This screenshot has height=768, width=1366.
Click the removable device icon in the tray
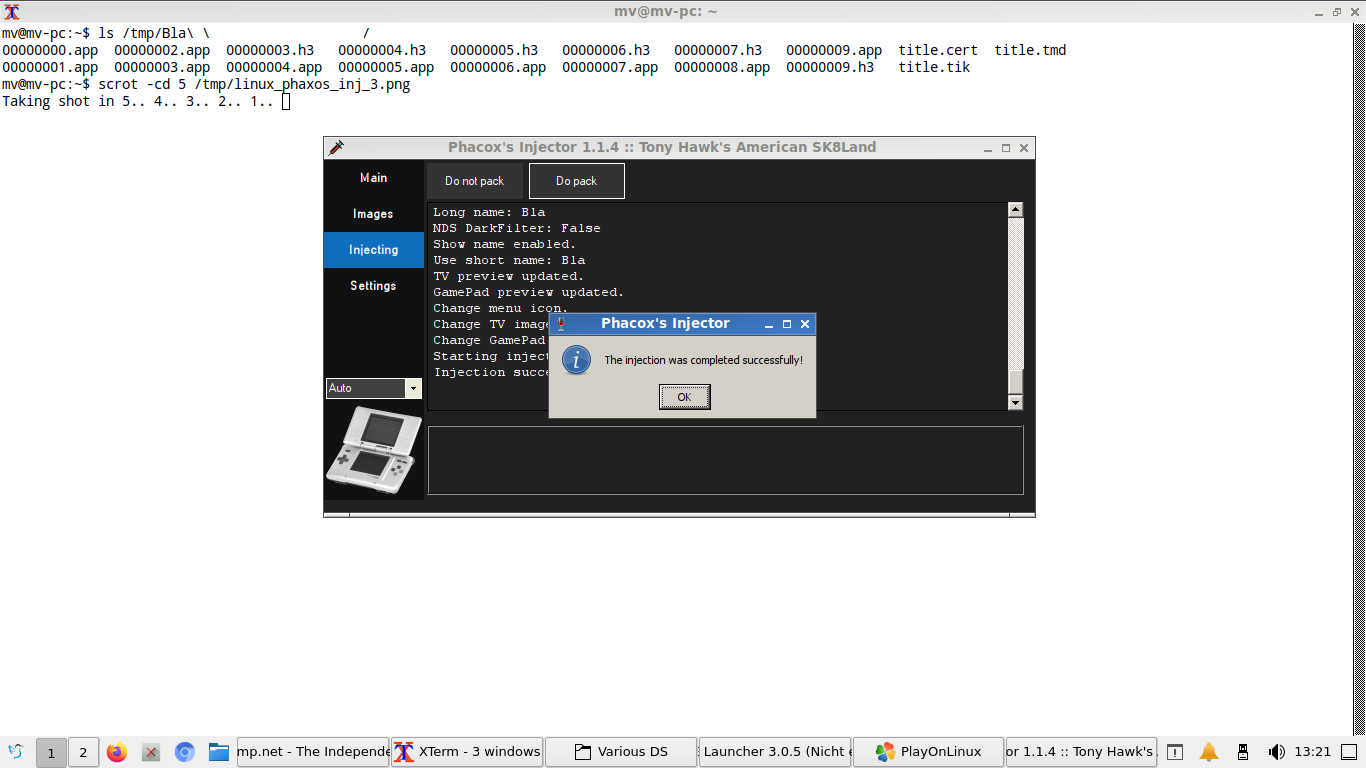pyautogui.click(x=1243, y=752)
